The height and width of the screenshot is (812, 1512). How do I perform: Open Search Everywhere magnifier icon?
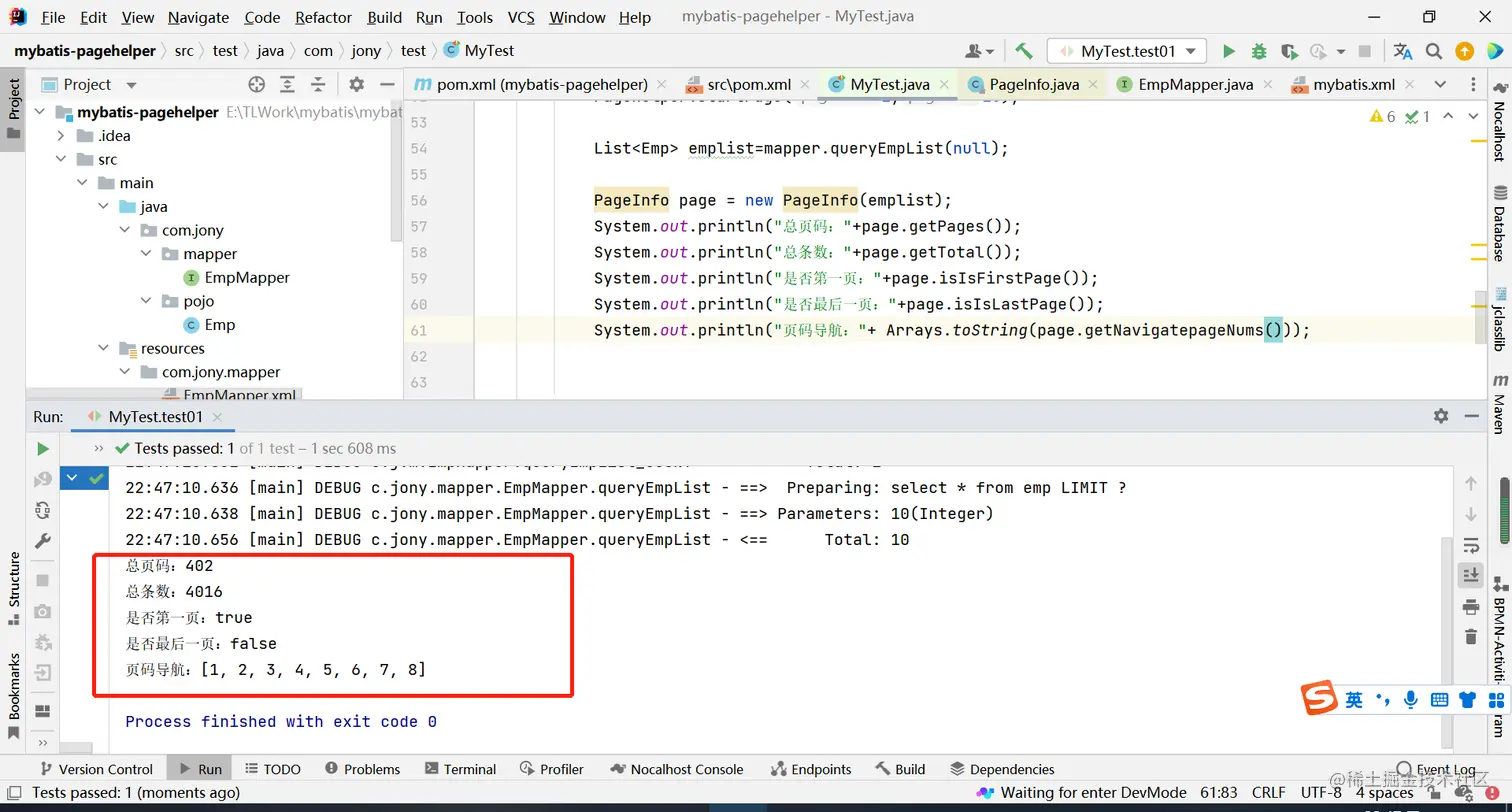[1434, 51]
